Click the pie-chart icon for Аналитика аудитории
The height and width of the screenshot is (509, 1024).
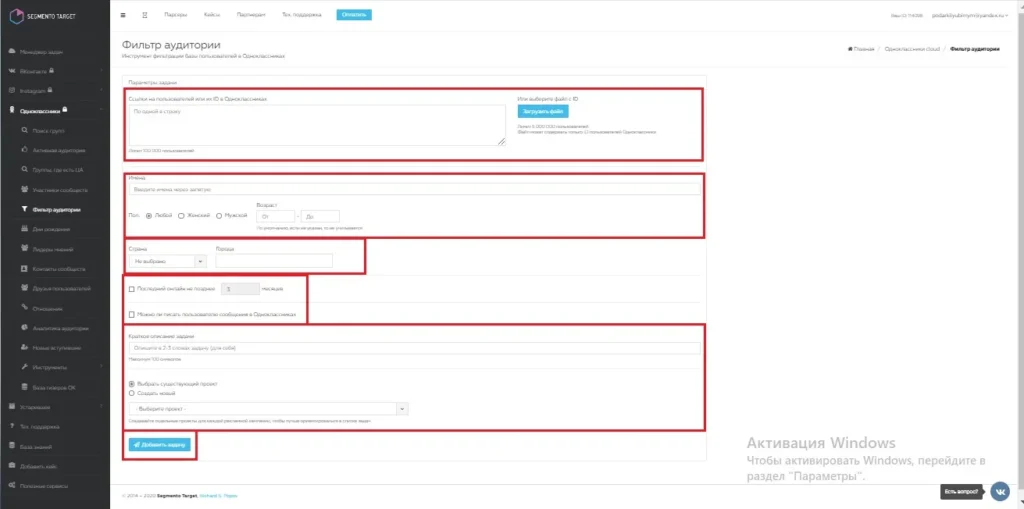click(24, 328)
